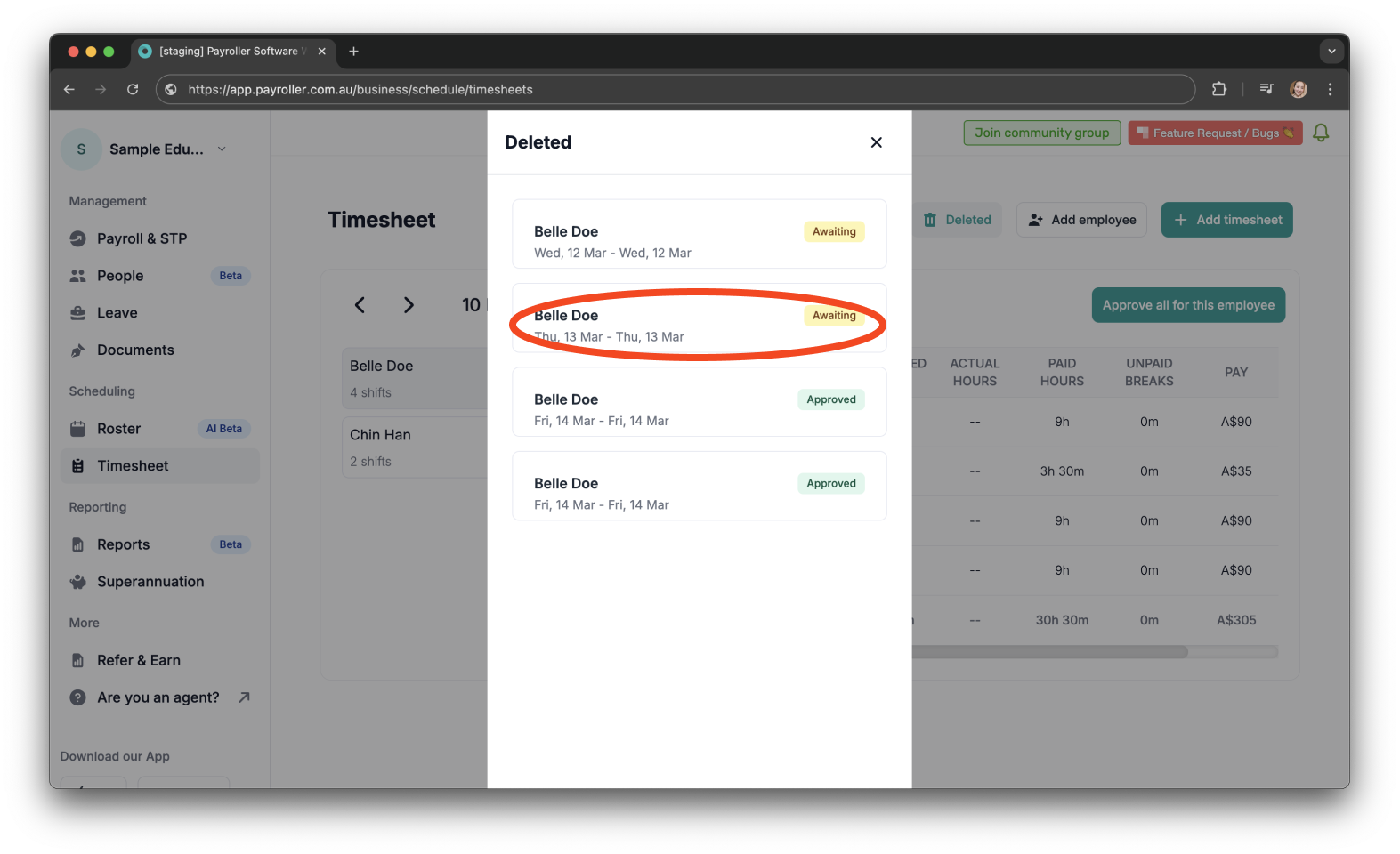
Task: Open Documents in sidebar
Action: [x=159, y=350]
